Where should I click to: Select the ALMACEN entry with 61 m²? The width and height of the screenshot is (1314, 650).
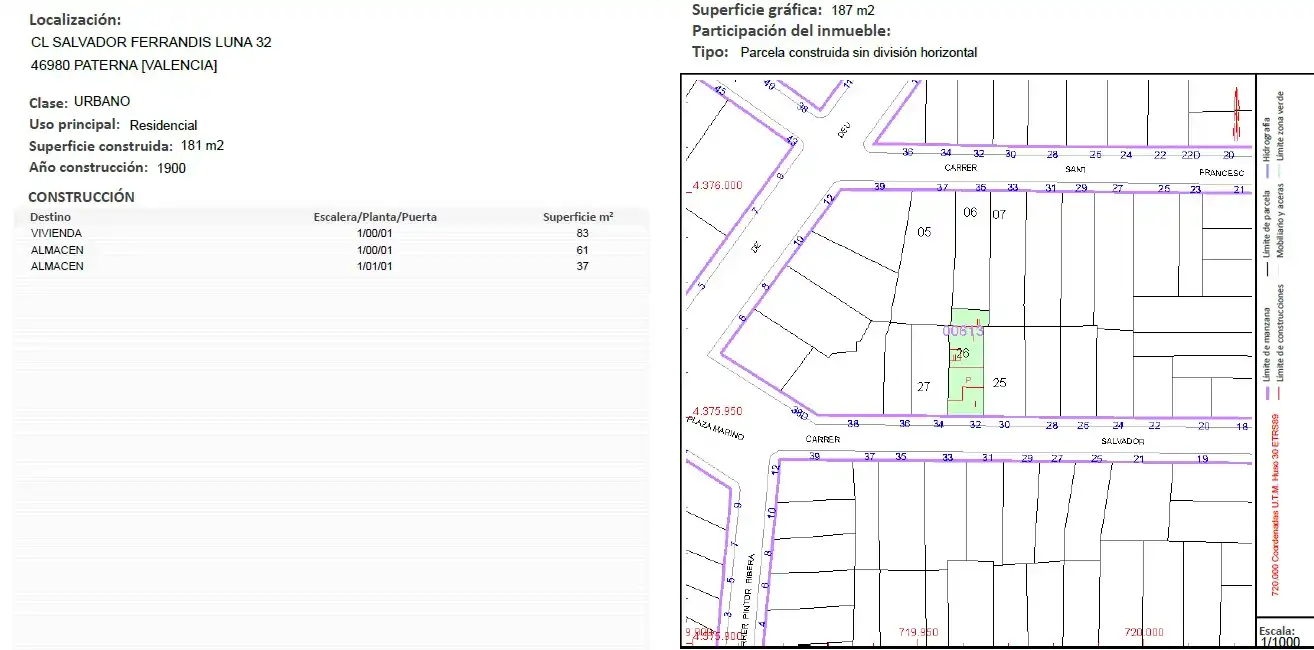[x=57, y=250]
